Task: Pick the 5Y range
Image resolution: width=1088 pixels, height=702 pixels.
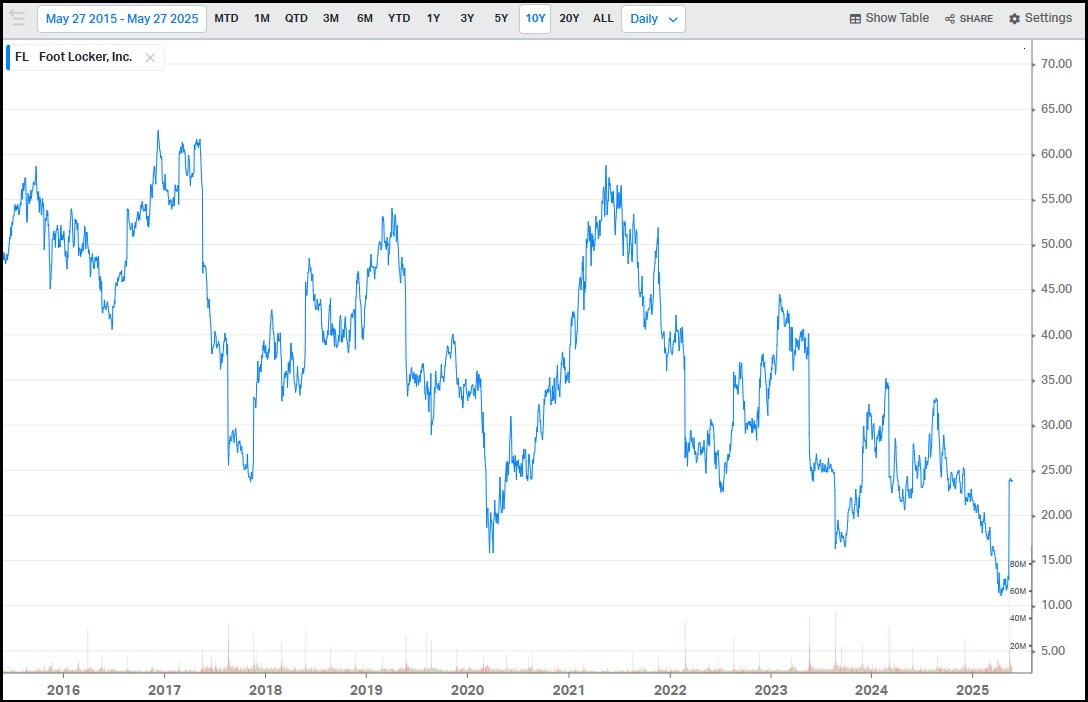Action: tap(502, 18)
